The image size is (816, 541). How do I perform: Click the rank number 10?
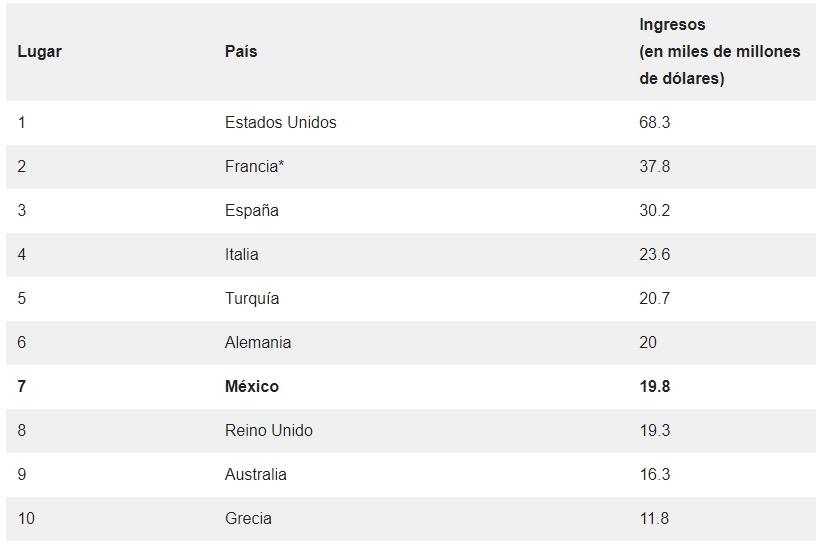(26, 519)
